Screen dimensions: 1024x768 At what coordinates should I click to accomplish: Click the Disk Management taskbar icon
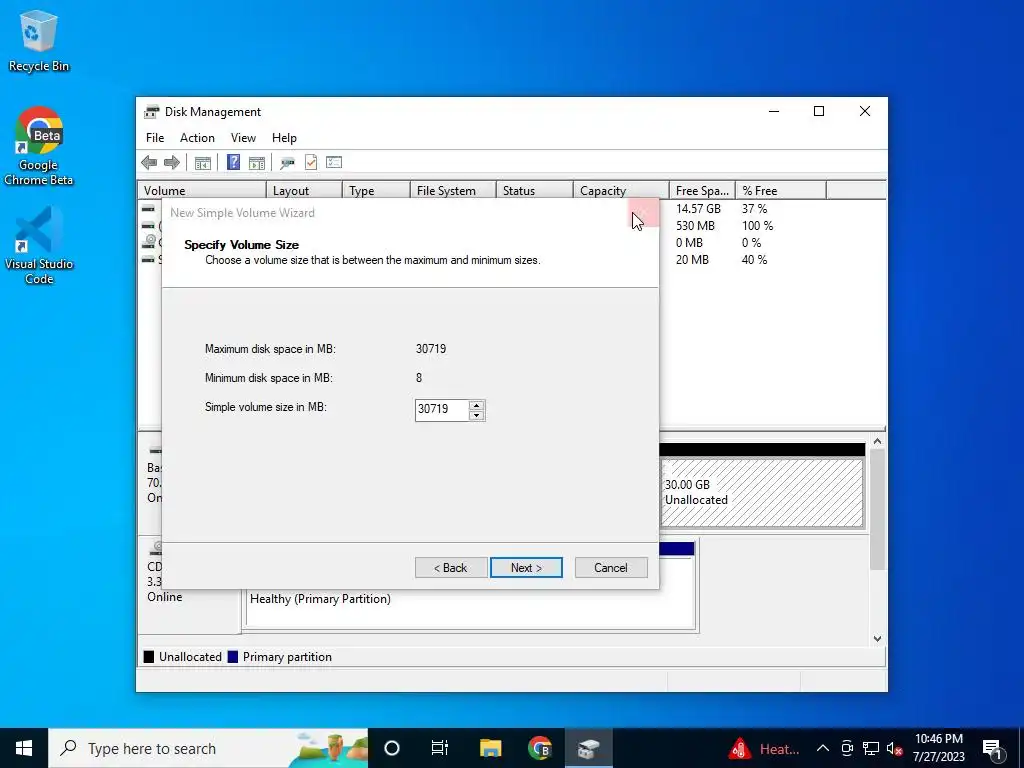[588, 748]
